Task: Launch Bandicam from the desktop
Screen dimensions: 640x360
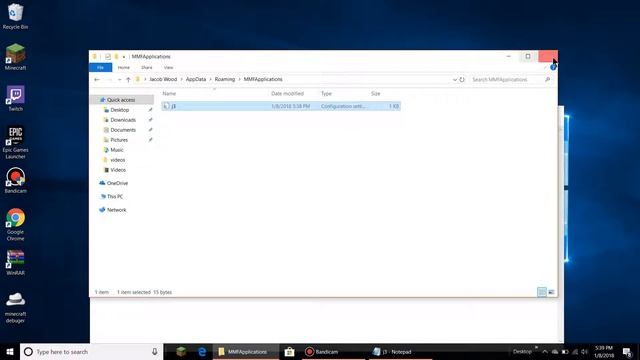Action: pyautogui.click(x=16, y=180)
